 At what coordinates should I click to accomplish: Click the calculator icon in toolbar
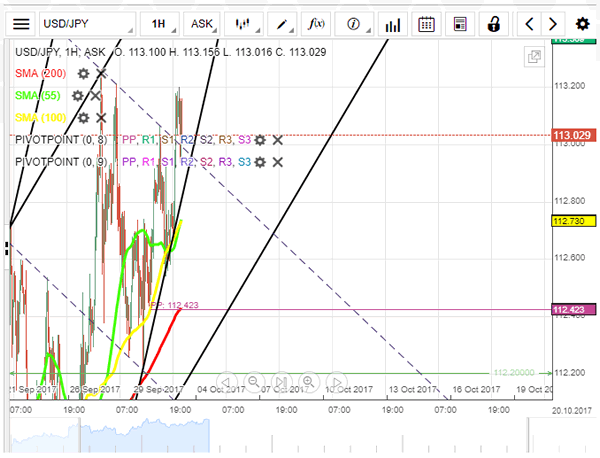click(460, 23)
